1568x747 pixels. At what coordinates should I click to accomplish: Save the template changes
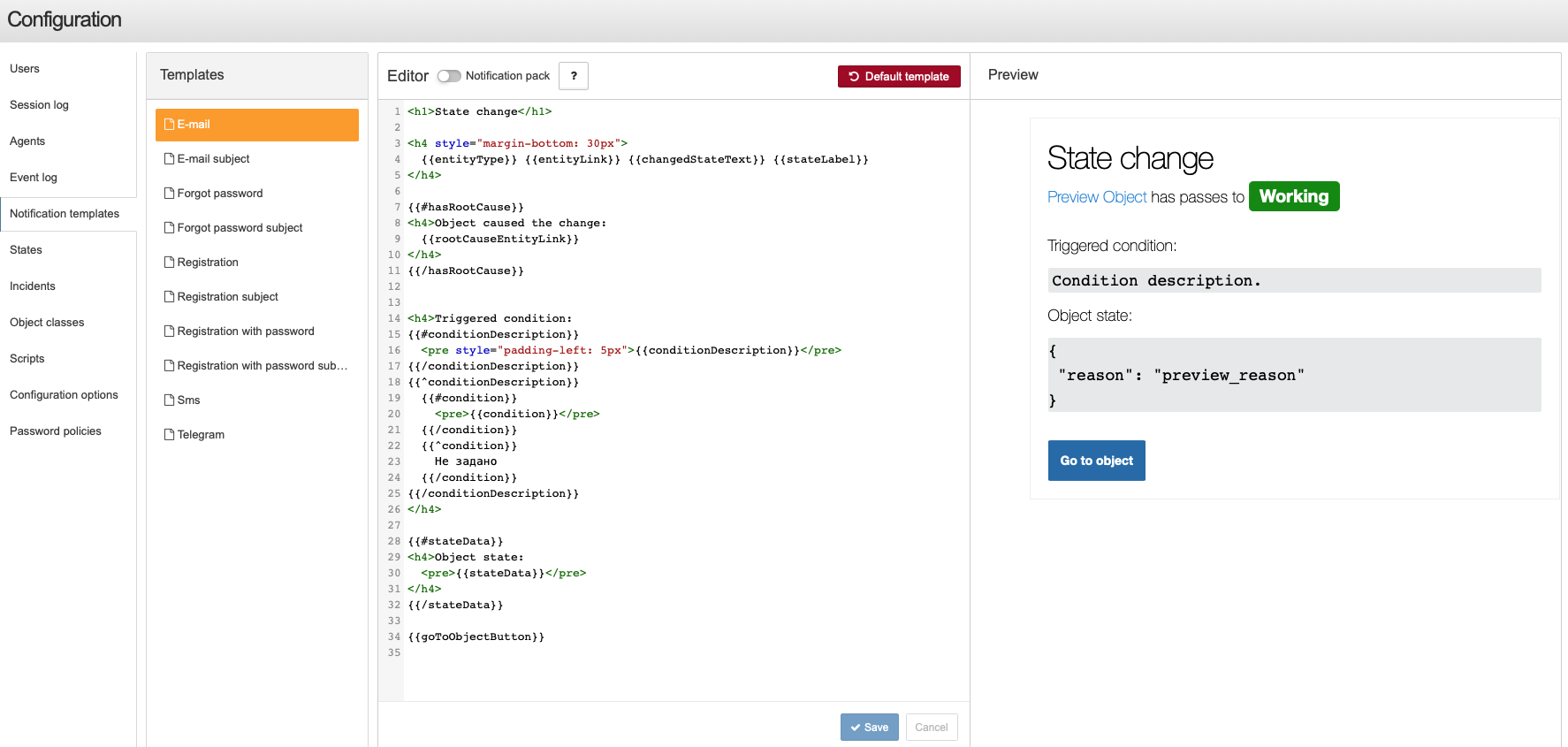click(870, 728)
